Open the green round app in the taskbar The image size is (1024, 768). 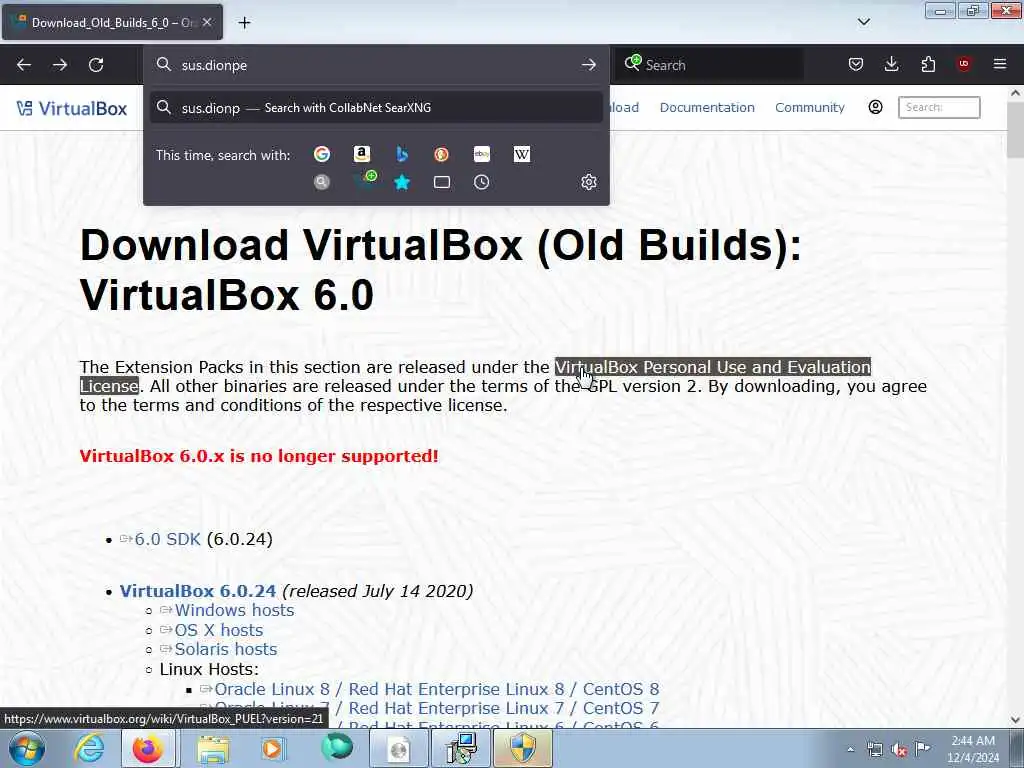(336, 748)
